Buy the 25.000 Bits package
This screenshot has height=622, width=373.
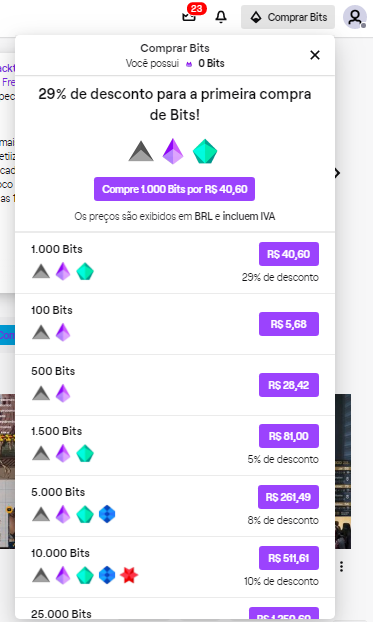pos(284,614)
